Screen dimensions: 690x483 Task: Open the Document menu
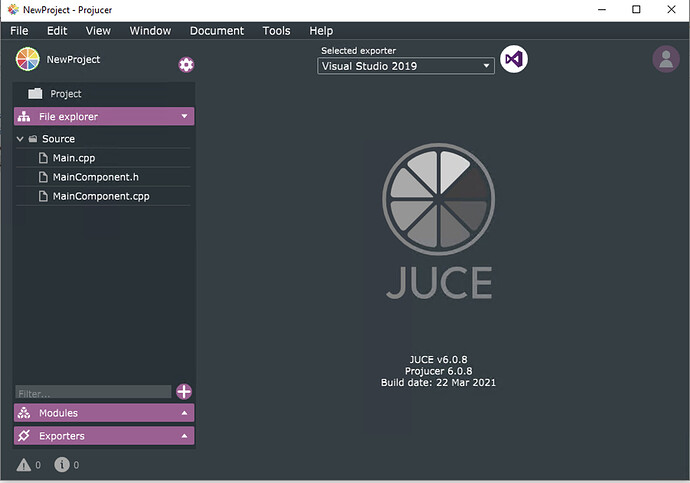[217, 31]
